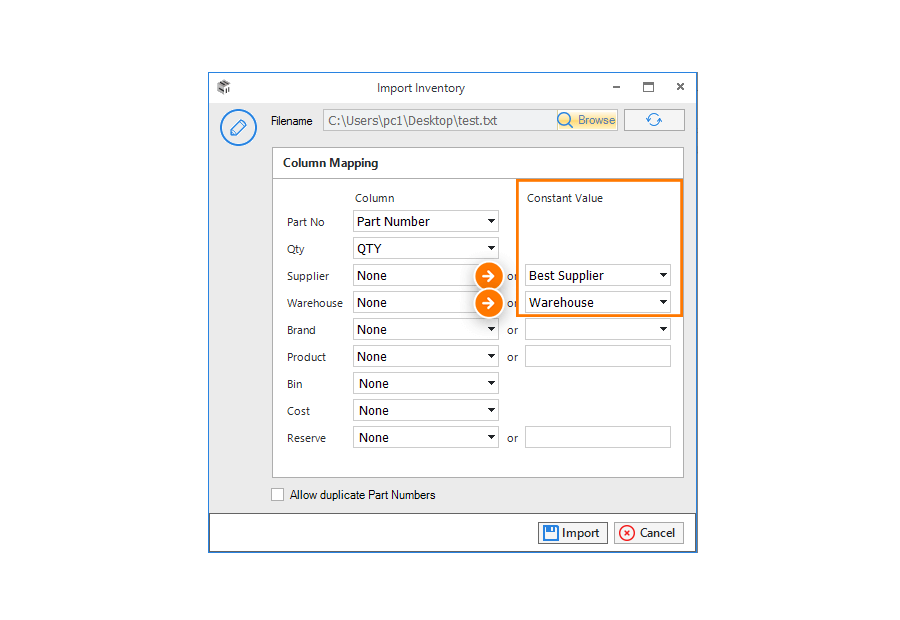This screenshot has height=620, width=900.
Task: Click the Filename path field
Action: click(x=440, y=120)
